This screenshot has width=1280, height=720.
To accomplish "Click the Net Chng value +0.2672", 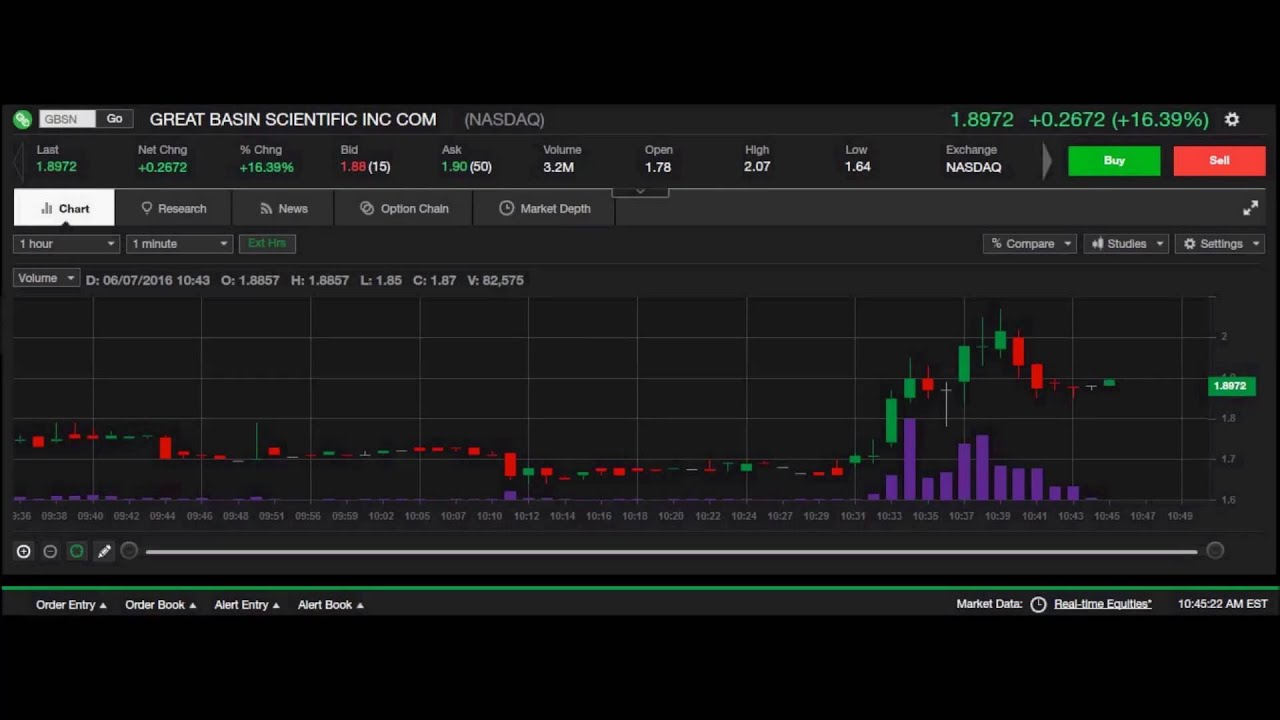I will pyautogui.click(x=162, y=167).
